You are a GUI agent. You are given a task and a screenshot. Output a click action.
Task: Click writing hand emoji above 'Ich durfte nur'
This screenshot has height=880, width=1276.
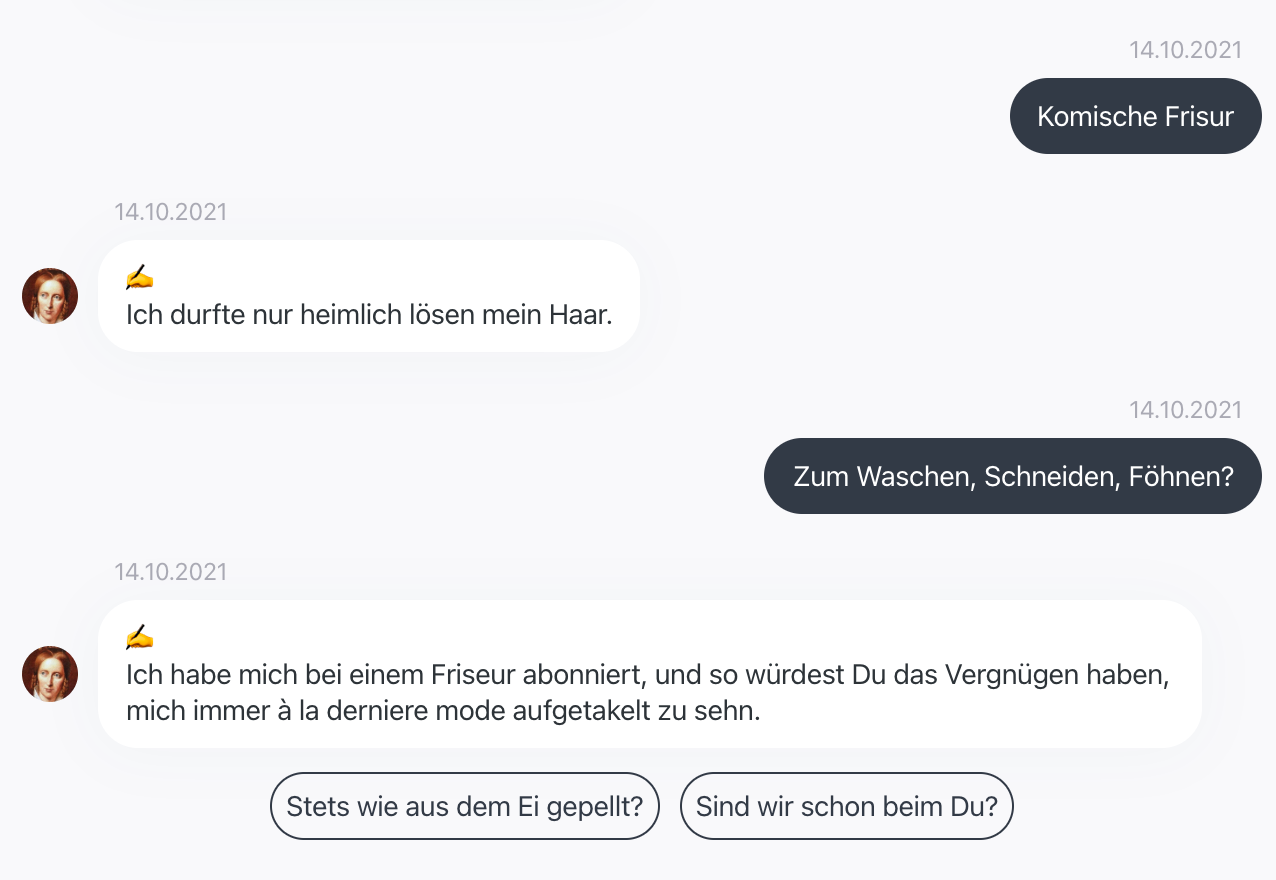coord(140,277)
